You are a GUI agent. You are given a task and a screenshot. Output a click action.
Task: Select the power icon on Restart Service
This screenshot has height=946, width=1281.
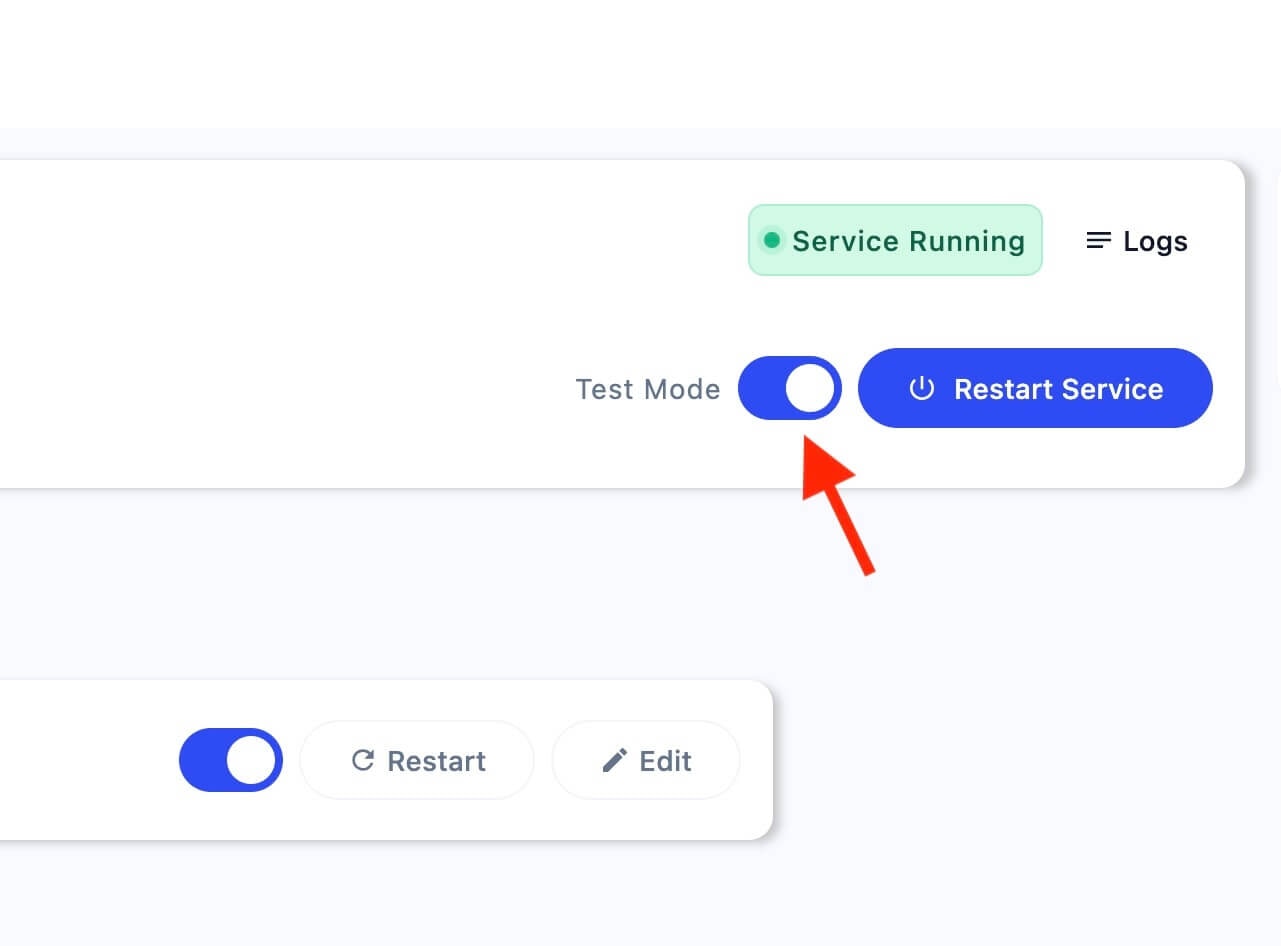tap(921, 389)
